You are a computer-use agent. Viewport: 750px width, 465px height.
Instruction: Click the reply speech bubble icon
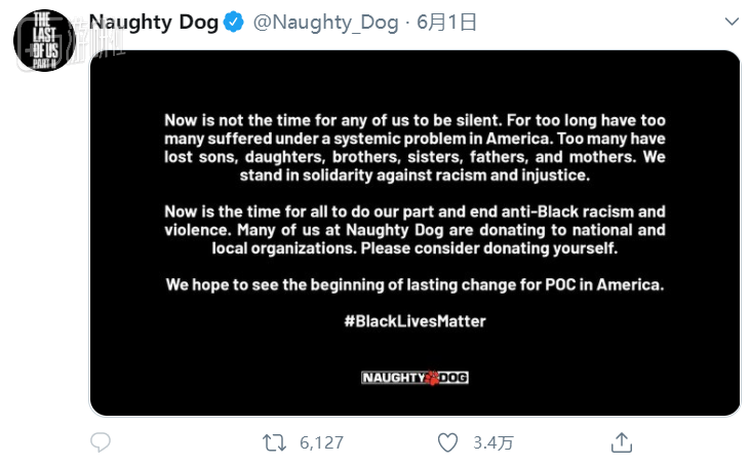click(101, 442)
